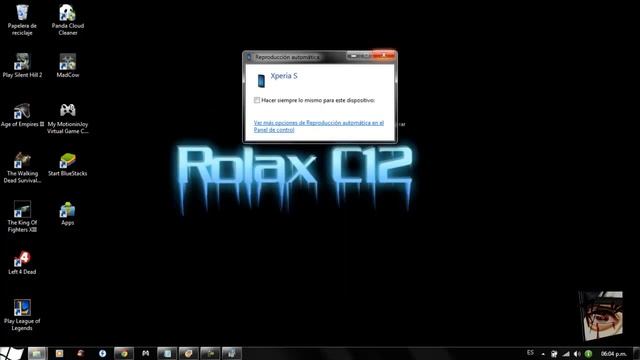640x360 pixels.
Task: Select The King Of Fighters XIII shortcut
Action: click(22, 217)
